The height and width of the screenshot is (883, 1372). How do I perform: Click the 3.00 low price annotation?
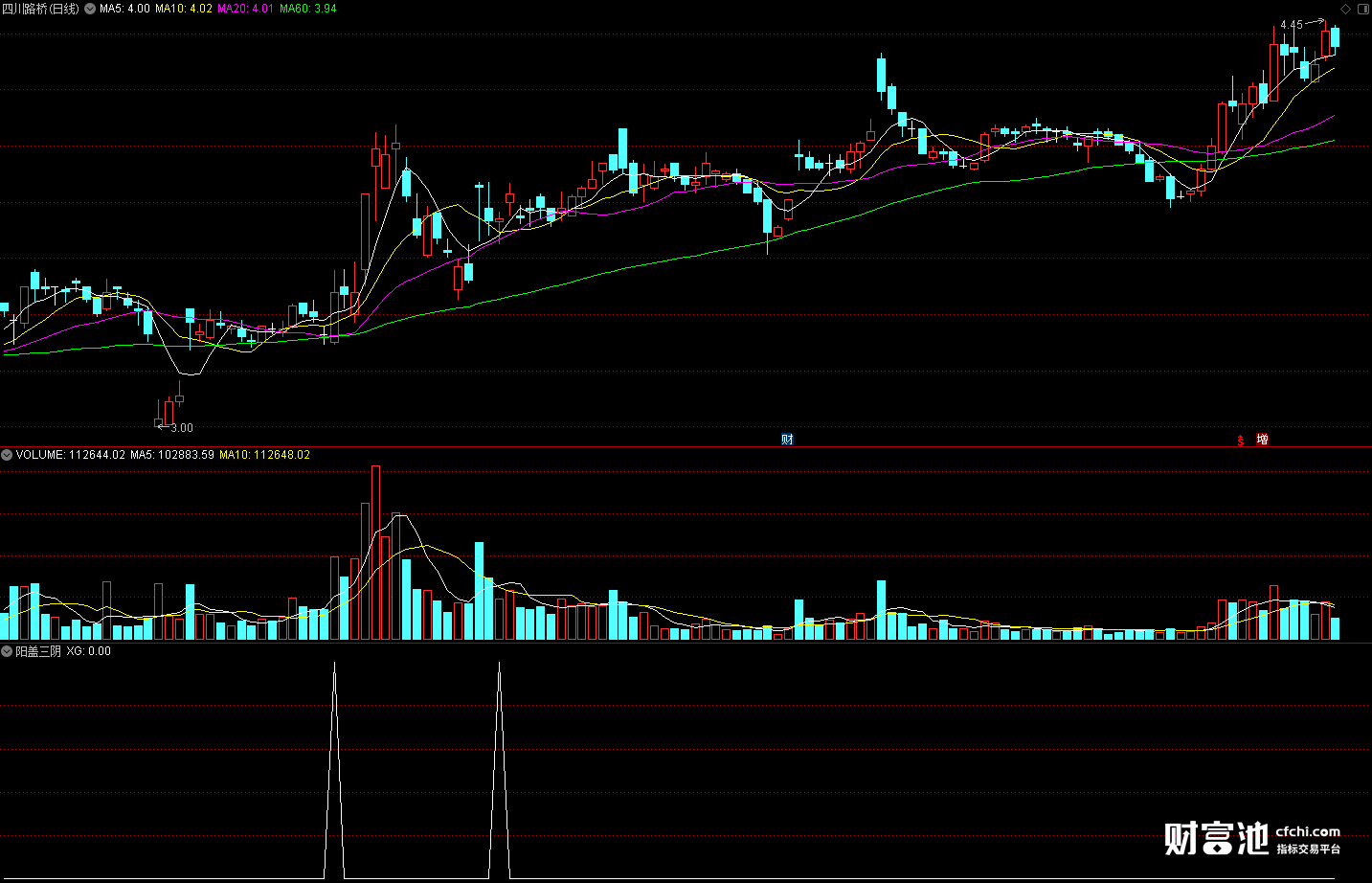point(182,428)
